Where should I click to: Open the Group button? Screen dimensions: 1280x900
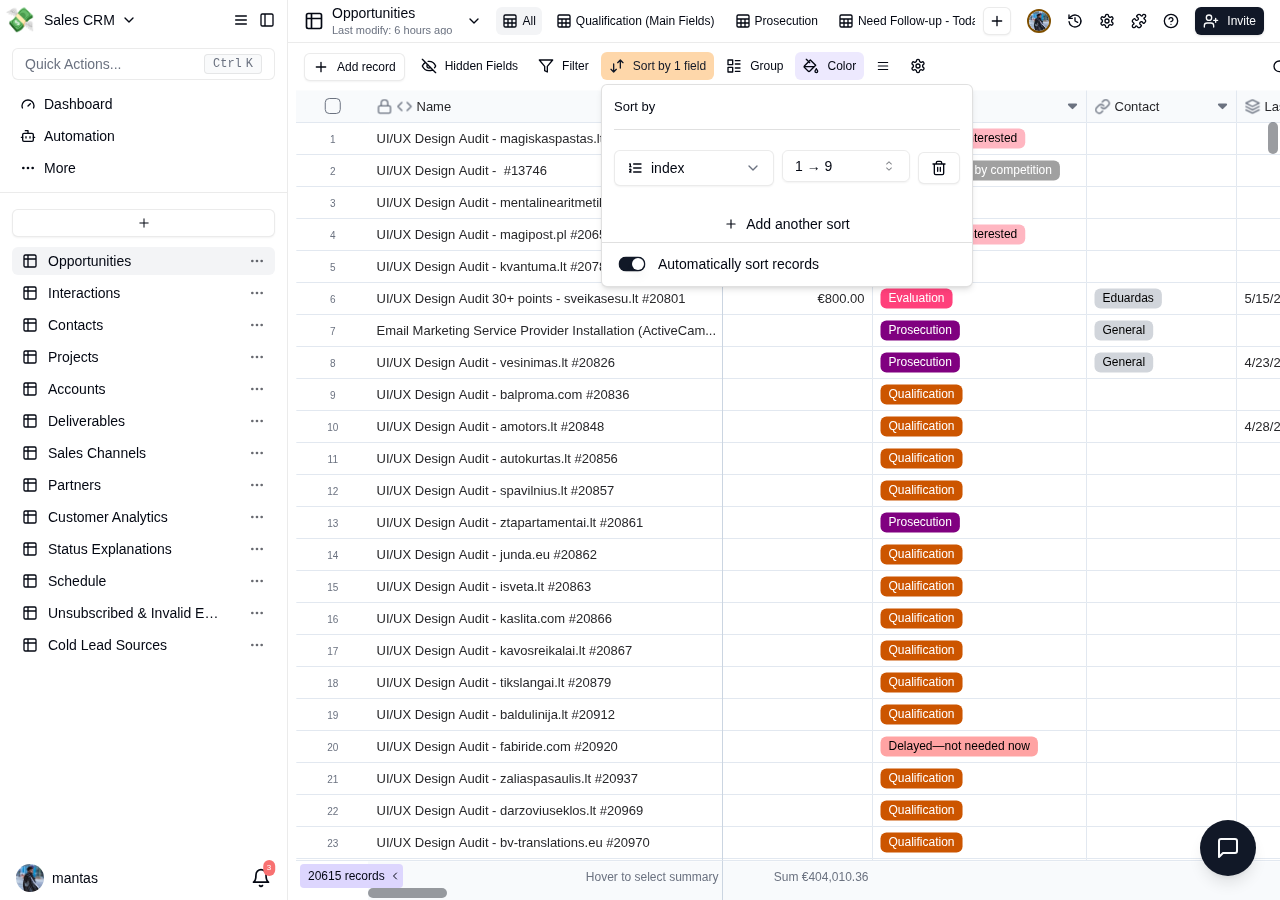[x=754, y=66]
